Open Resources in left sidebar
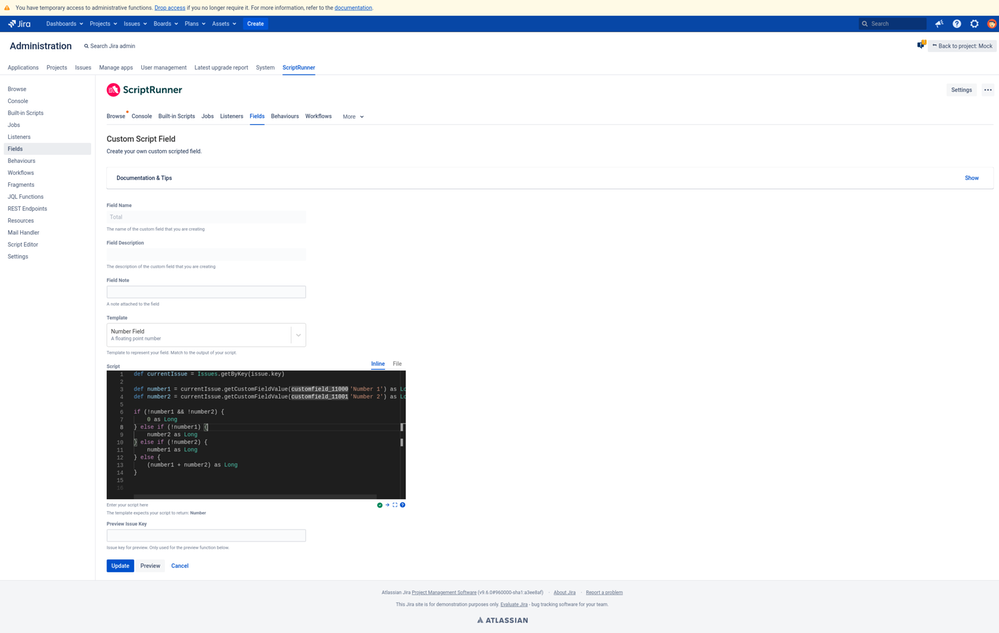This screenshot has width=999, height=633. click(x=20, y=221)
